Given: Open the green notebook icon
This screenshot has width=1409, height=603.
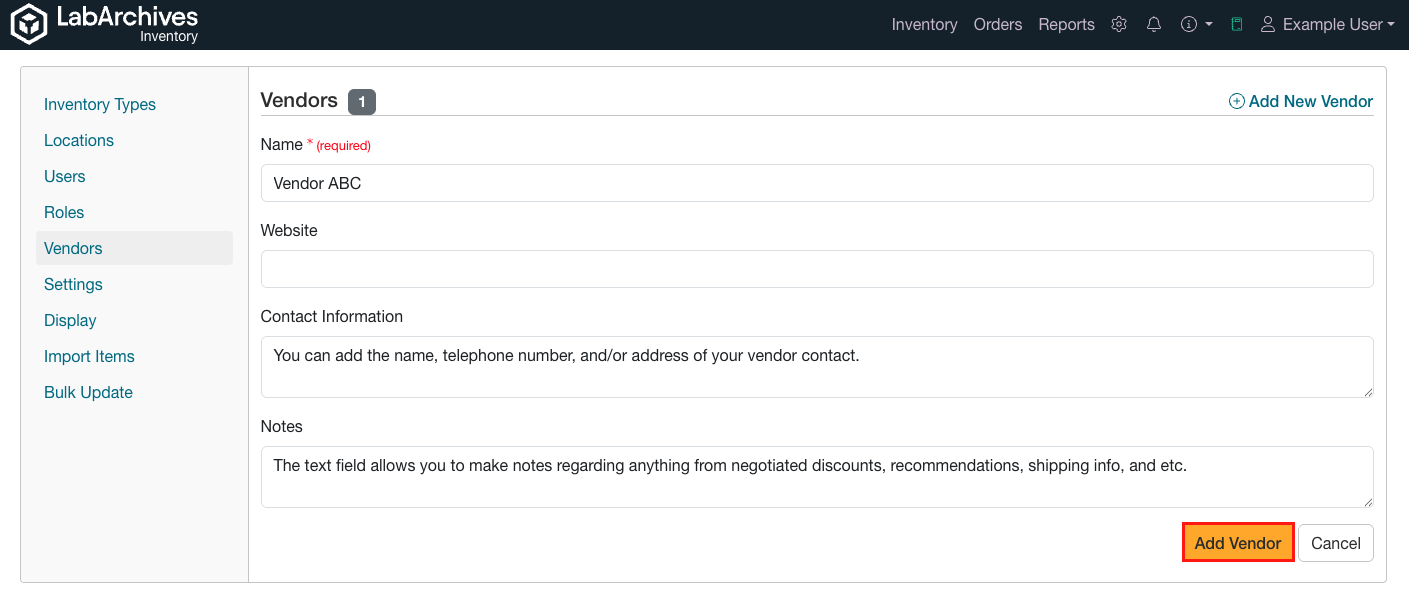Looking at the screenshot, I should click(1236, 23).
